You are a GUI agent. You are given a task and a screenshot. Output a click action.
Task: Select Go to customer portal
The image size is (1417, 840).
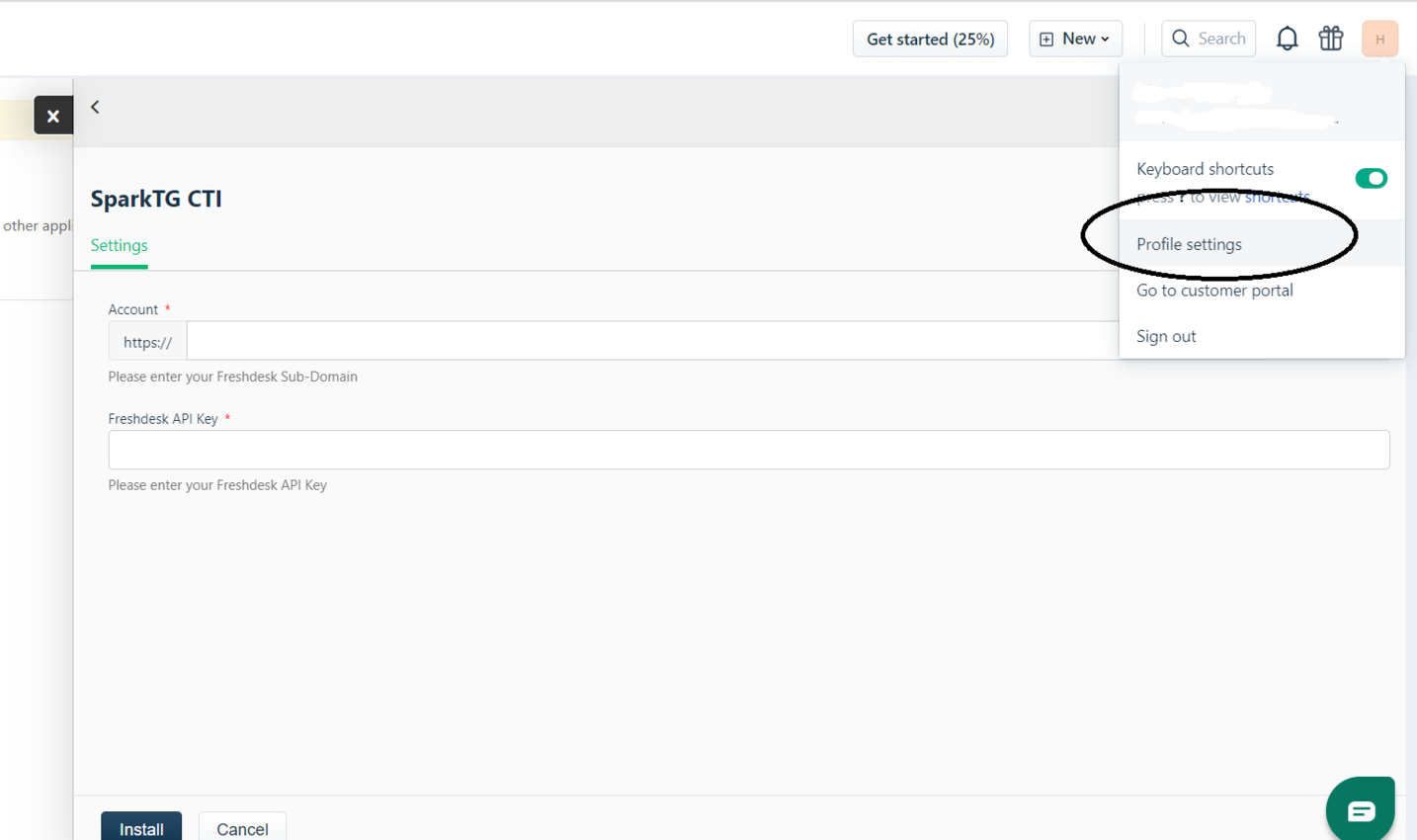coord(1214,290)
